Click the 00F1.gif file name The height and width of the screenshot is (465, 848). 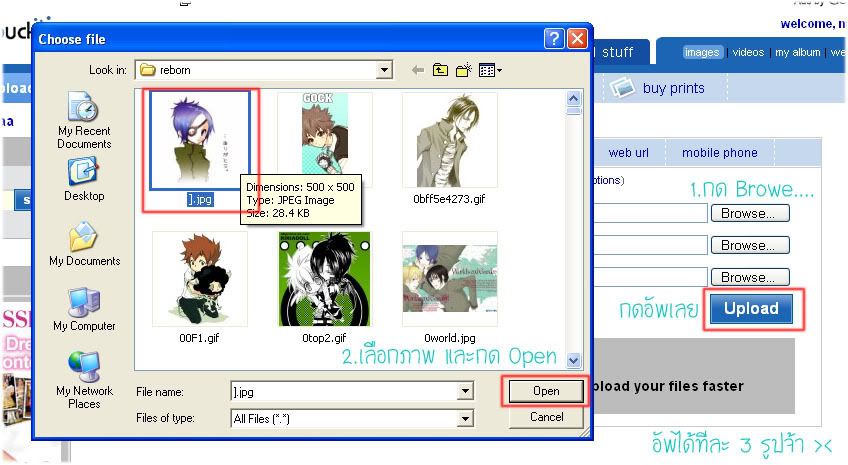[199, 338]
